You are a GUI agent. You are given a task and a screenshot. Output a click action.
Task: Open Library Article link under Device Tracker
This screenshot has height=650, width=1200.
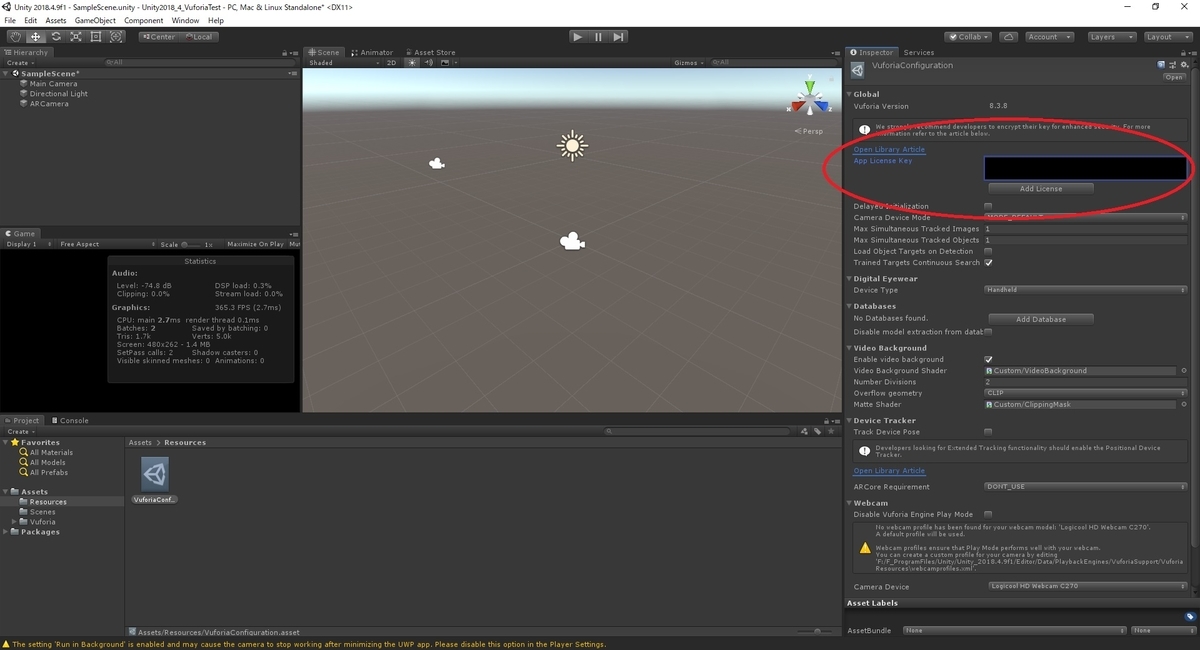point(889,470)
